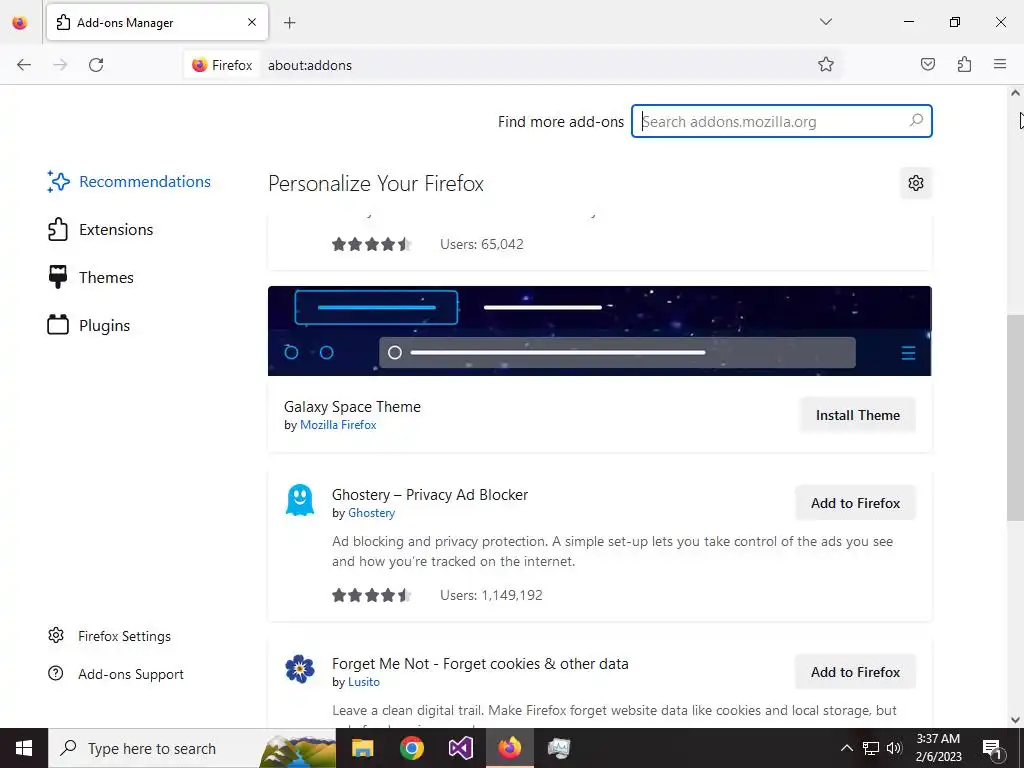Image resolution: width=1024 pixels, height=768 pixels.
Task: Reload the about:addons page
Action: click(96, 65)
